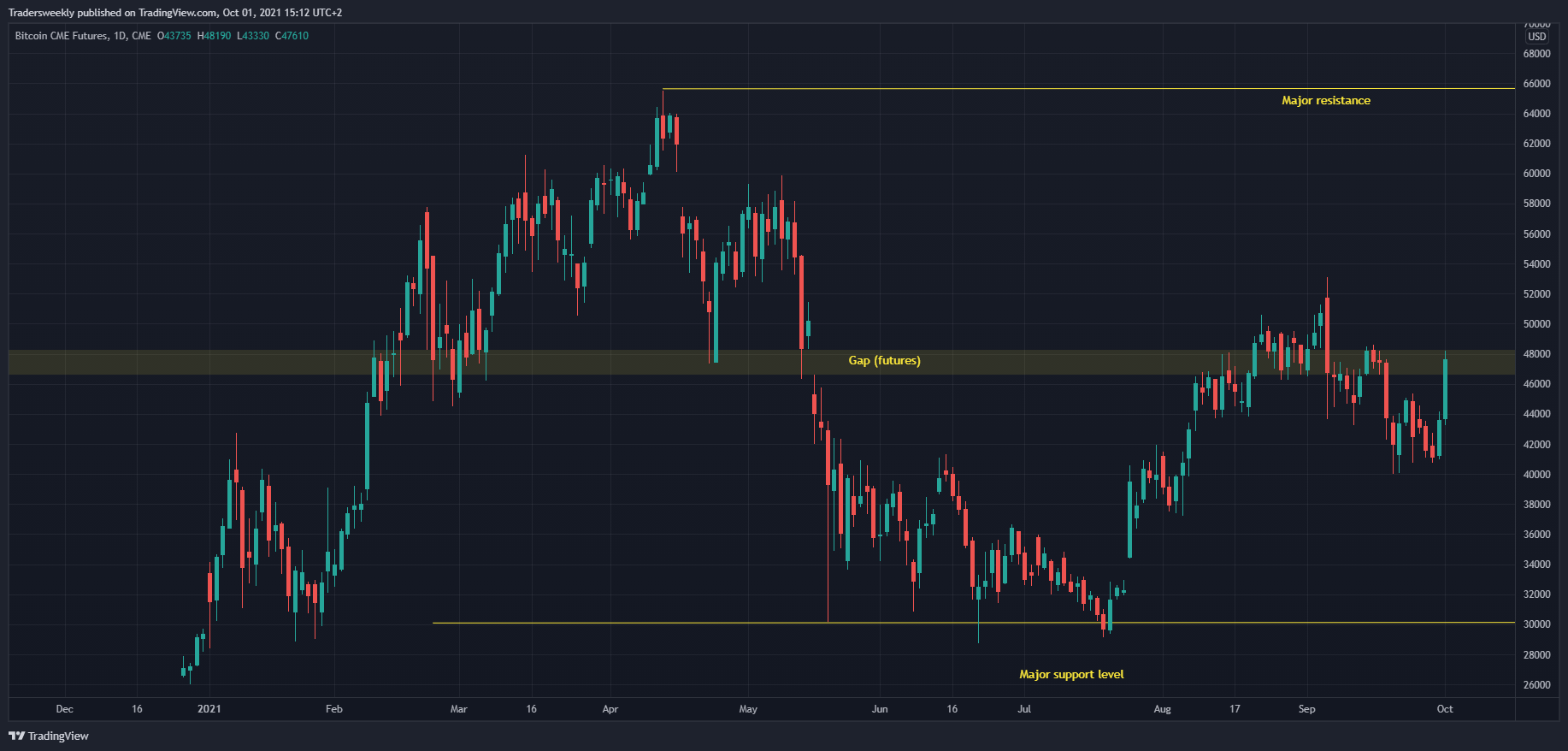Click the 66000 price axis label
The width and height of the screenshot is (1568, 751).
coord(1536,84)
